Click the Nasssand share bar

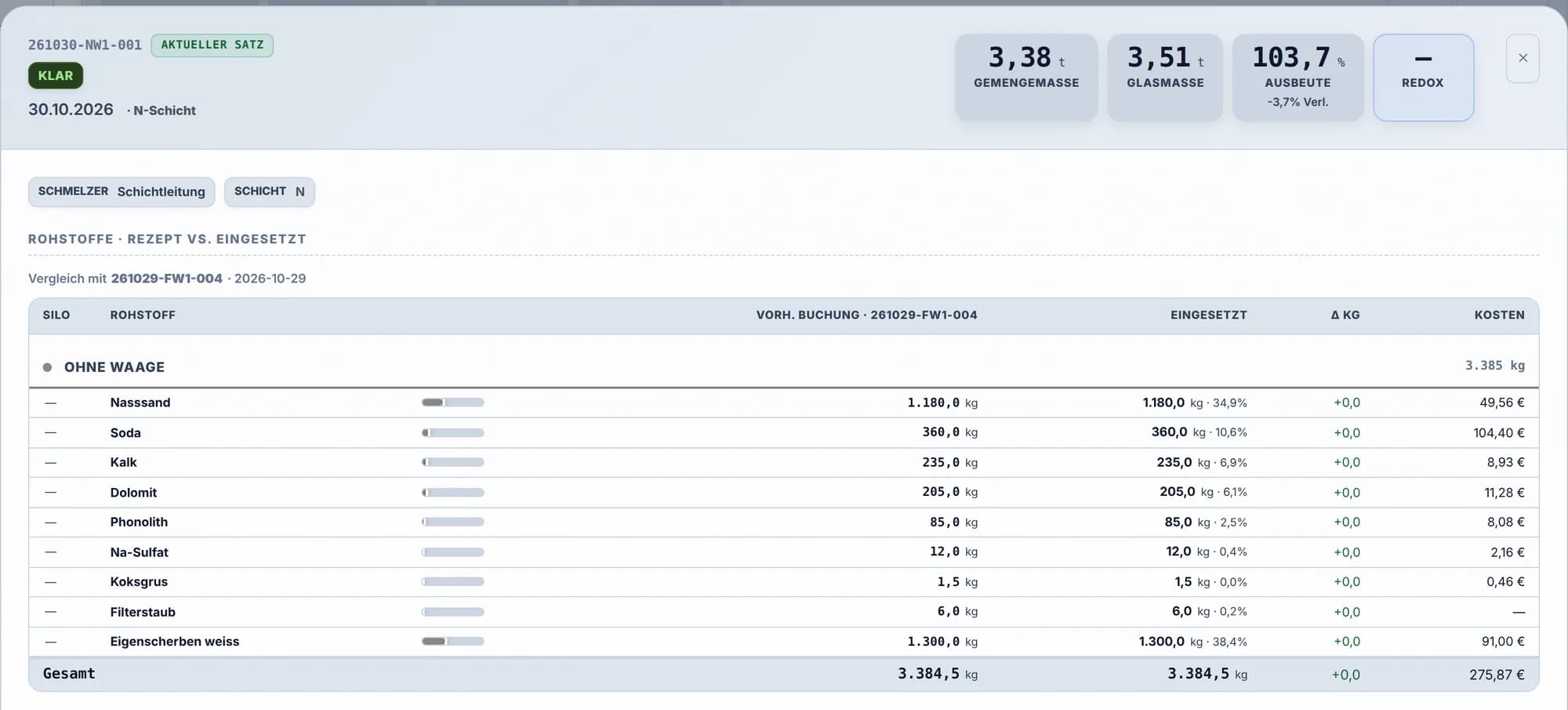(453, 402)
